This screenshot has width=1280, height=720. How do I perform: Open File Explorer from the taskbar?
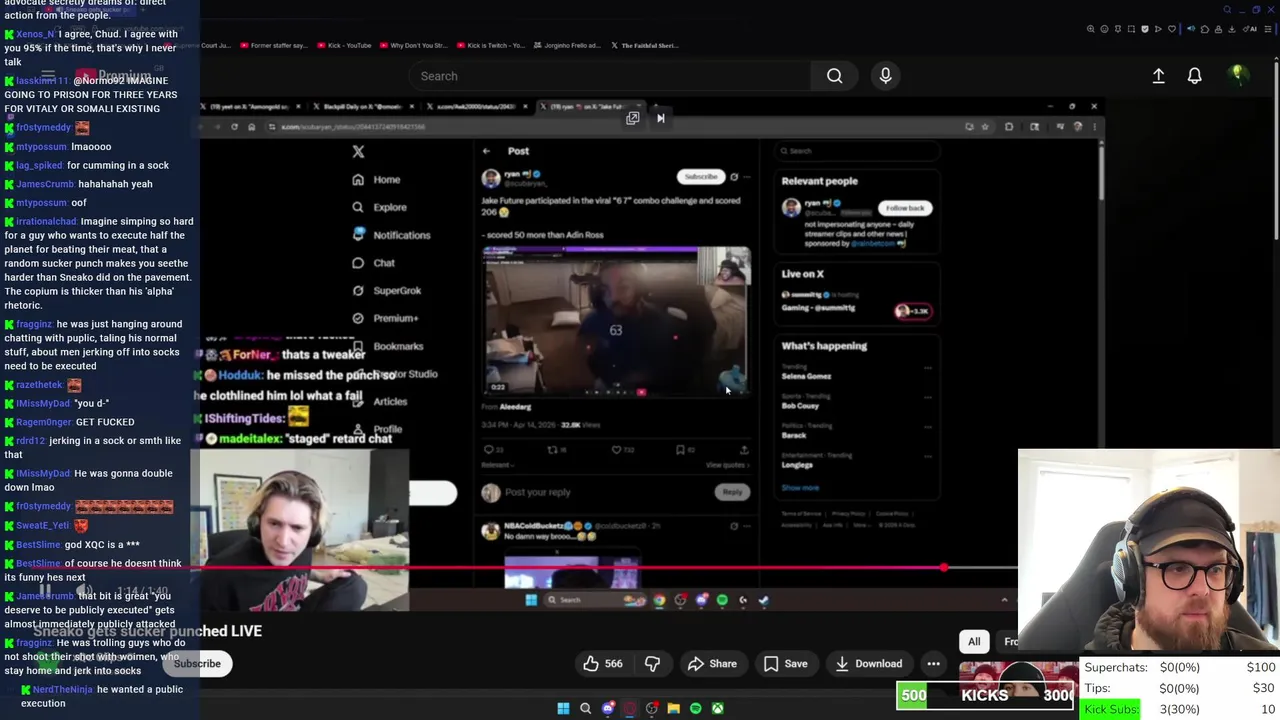pyautogui.click(x=673, y=708)
